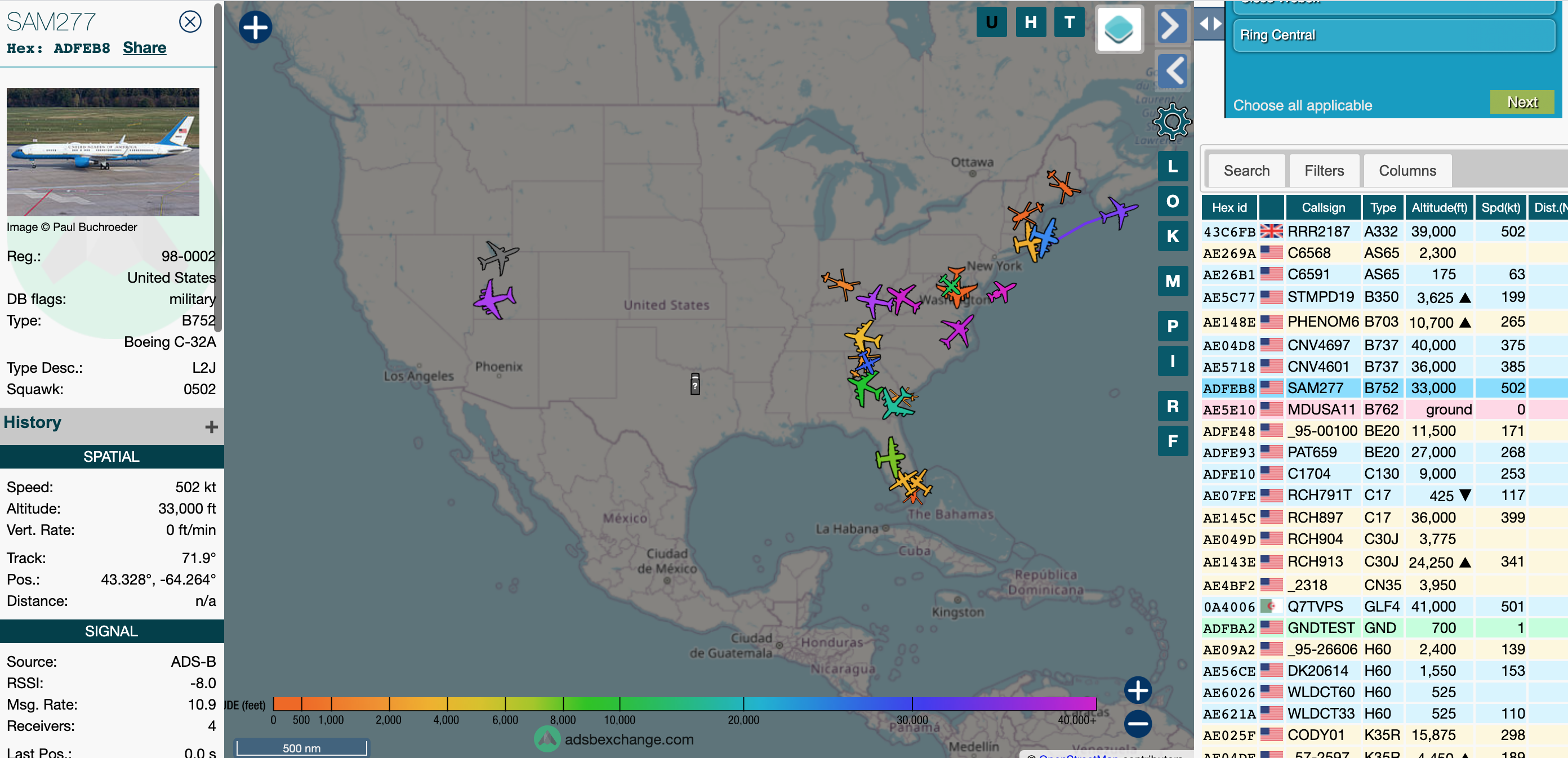Click the left-pointing chevron button
The width and height of the screenshot is (1568, 758).
pyautogui.click(x=1171, y=70)
